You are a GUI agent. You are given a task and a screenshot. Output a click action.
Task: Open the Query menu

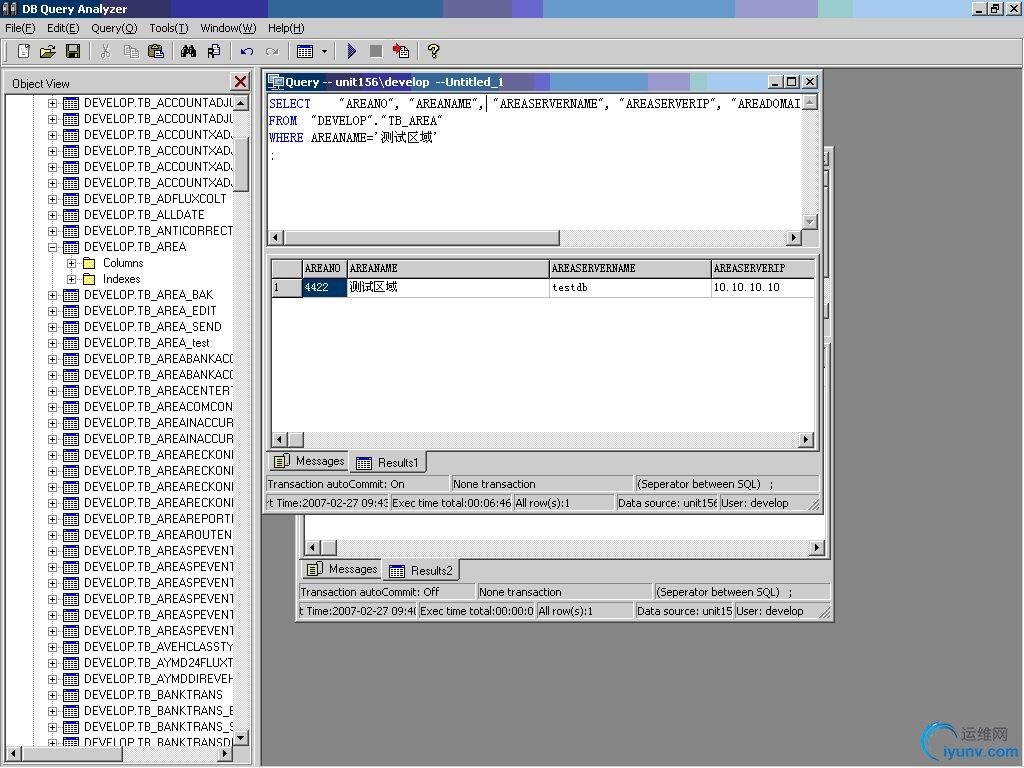point(114,28)
